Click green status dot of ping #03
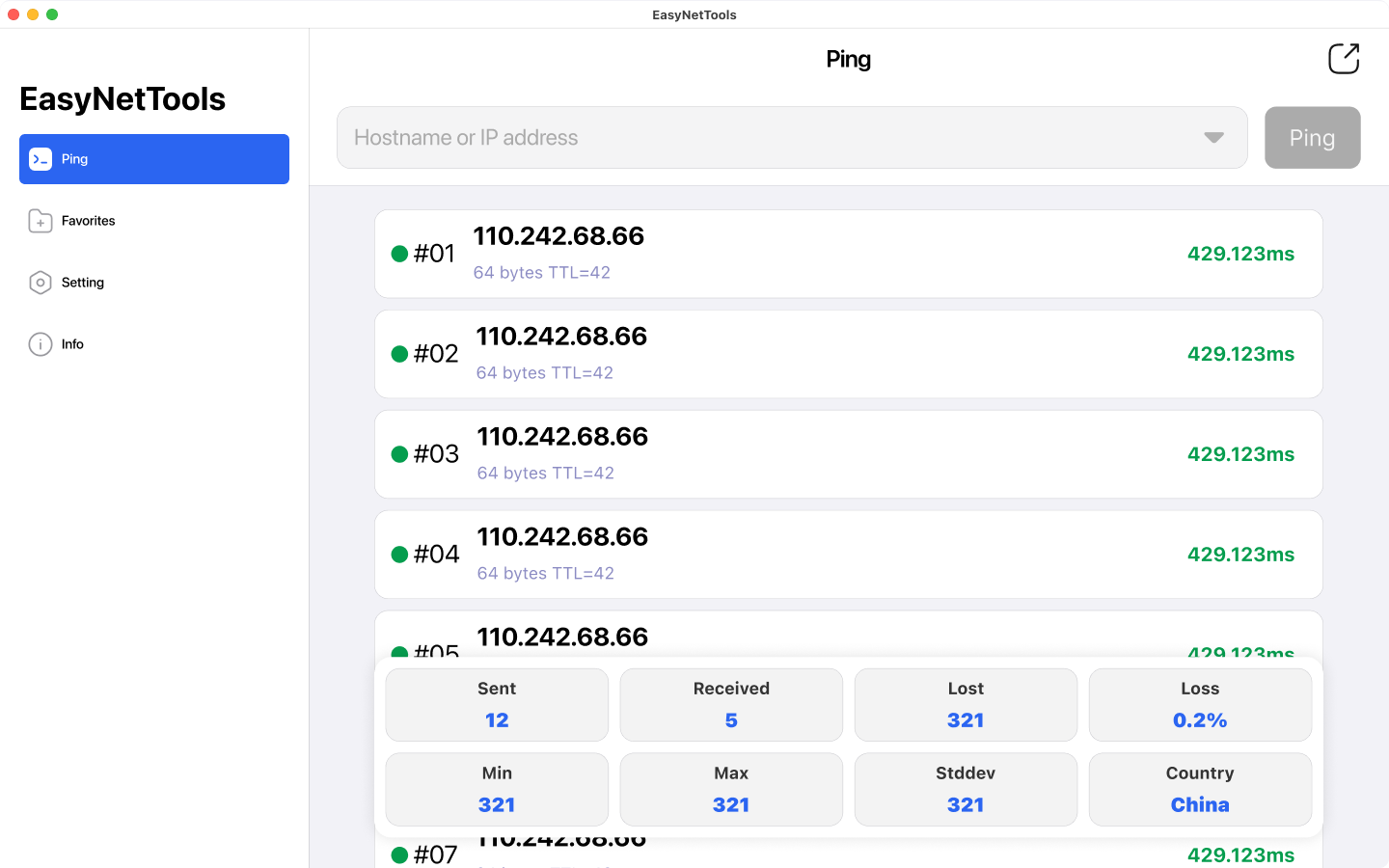This screenshot has width=1389, height=868. click(x=399, y=454)
